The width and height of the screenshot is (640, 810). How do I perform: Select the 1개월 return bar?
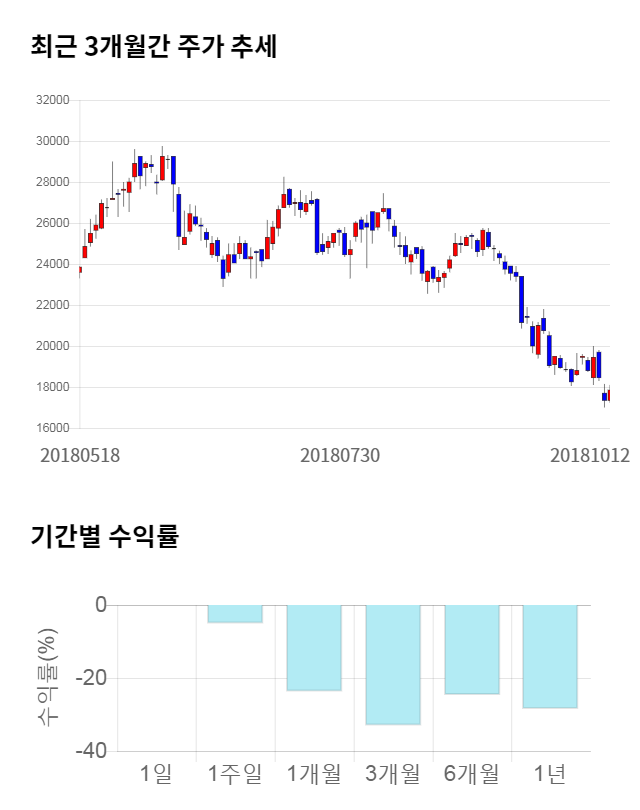pos(314,648)
